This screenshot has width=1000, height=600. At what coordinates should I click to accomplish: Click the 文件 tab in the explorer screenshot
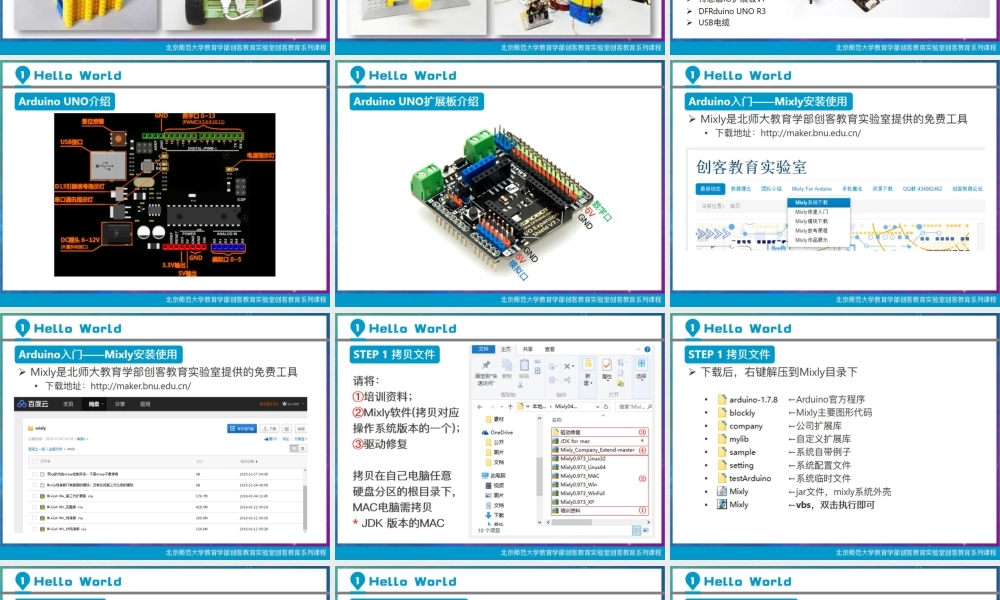pyautogui.click(x=483, y=349)
